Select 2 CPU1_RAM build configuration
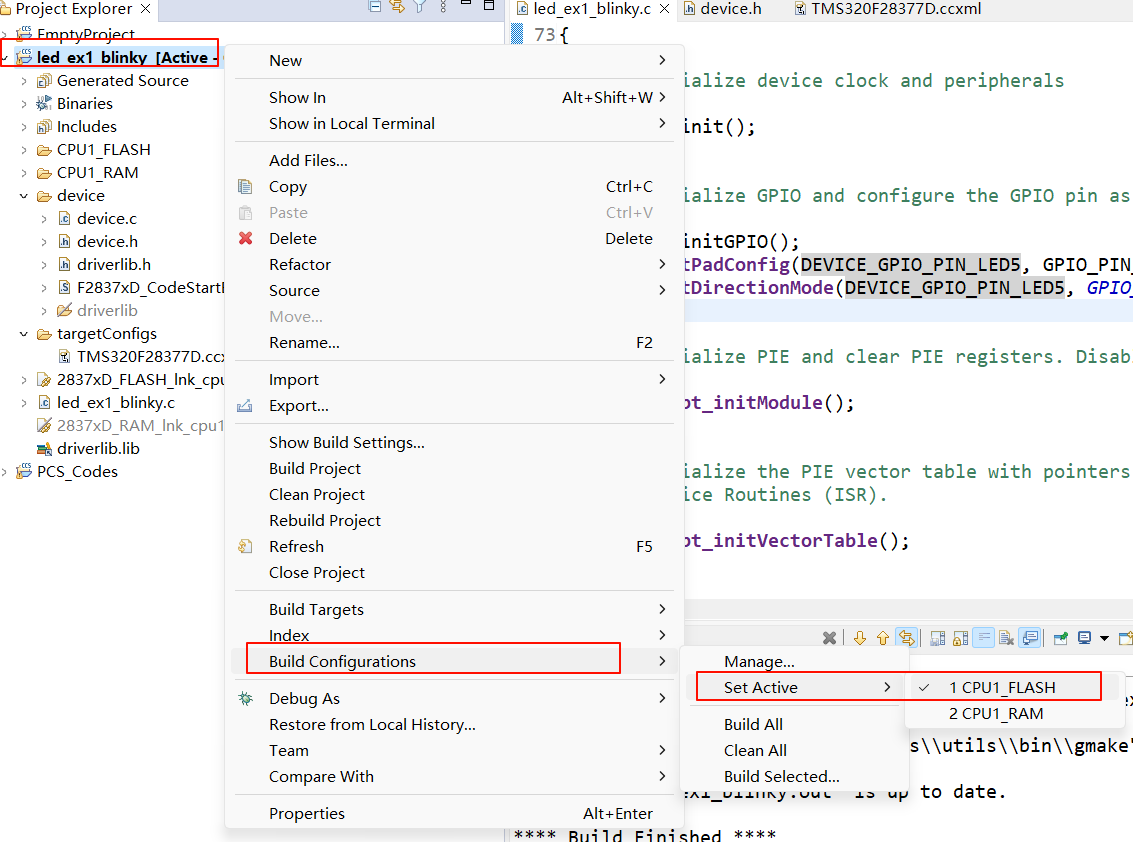The height and width of the screenshot is (842, 1133). click(x=995, y=714)
